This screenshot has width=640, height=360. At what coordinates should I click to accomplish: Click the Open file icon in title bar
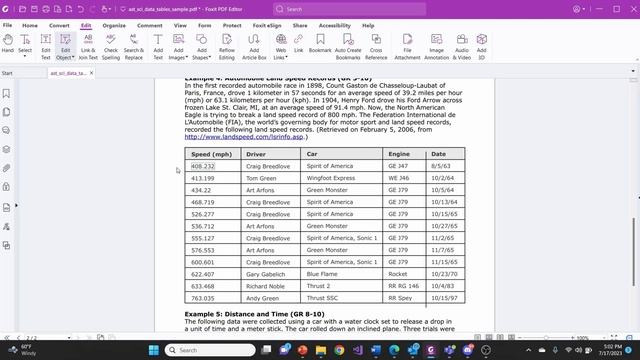point(22,9)
